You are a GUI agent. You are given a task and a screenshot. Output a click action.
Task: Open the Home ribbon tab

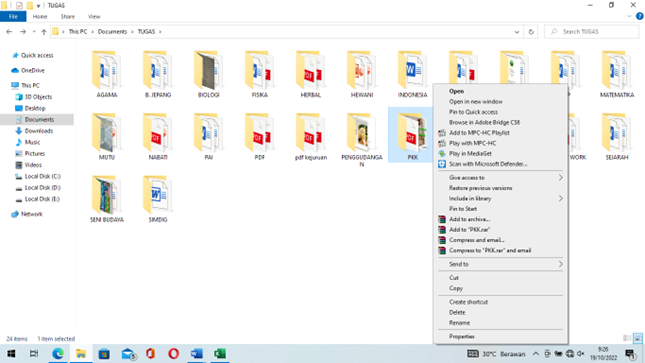[40, 16]
